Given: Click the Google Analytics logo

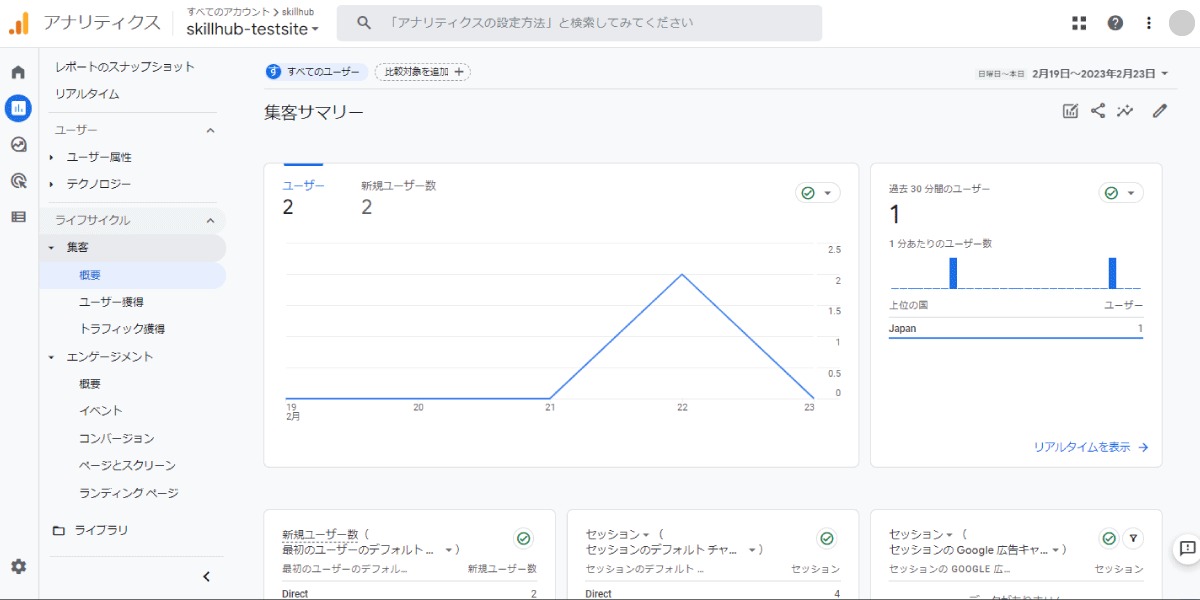Looking at the screenshot, I should tap(19, 22).
